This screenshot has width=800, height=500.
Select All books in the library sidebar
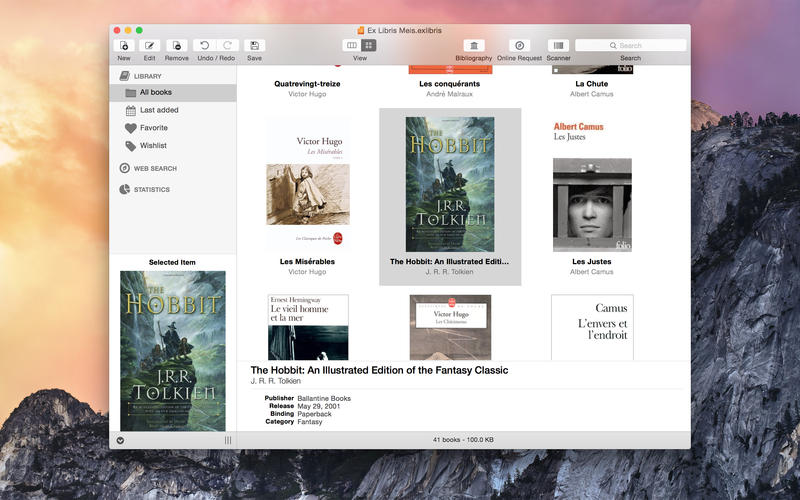click(x=158, y=92)
